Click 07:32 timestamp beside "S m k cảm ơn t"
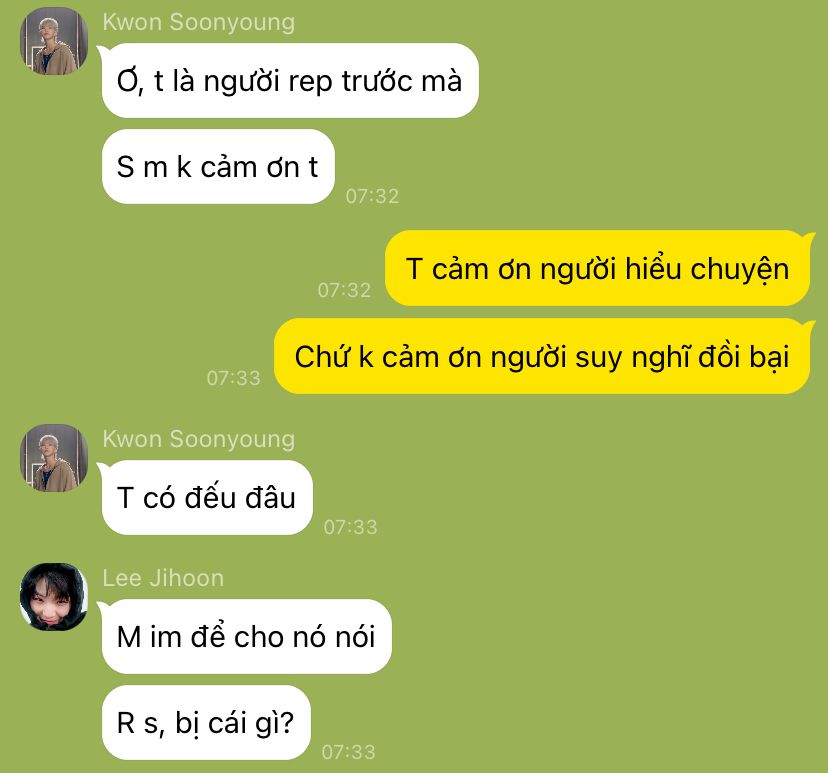828x773 pixels. [372, 196]
